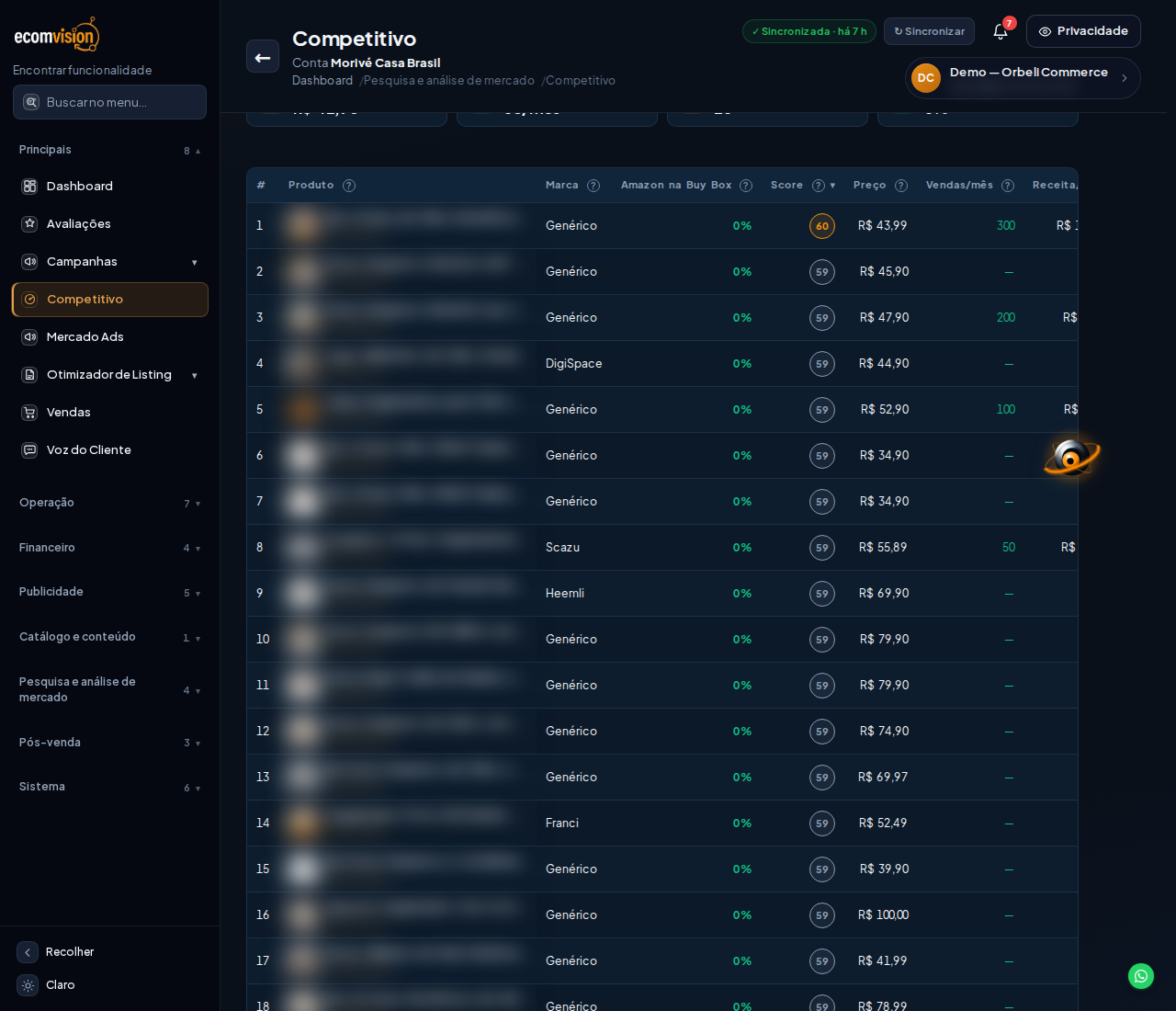Expand the Catálogo e conteúdo section
This screenshot has height=1011, width=1176.
(x=109, y=637)
